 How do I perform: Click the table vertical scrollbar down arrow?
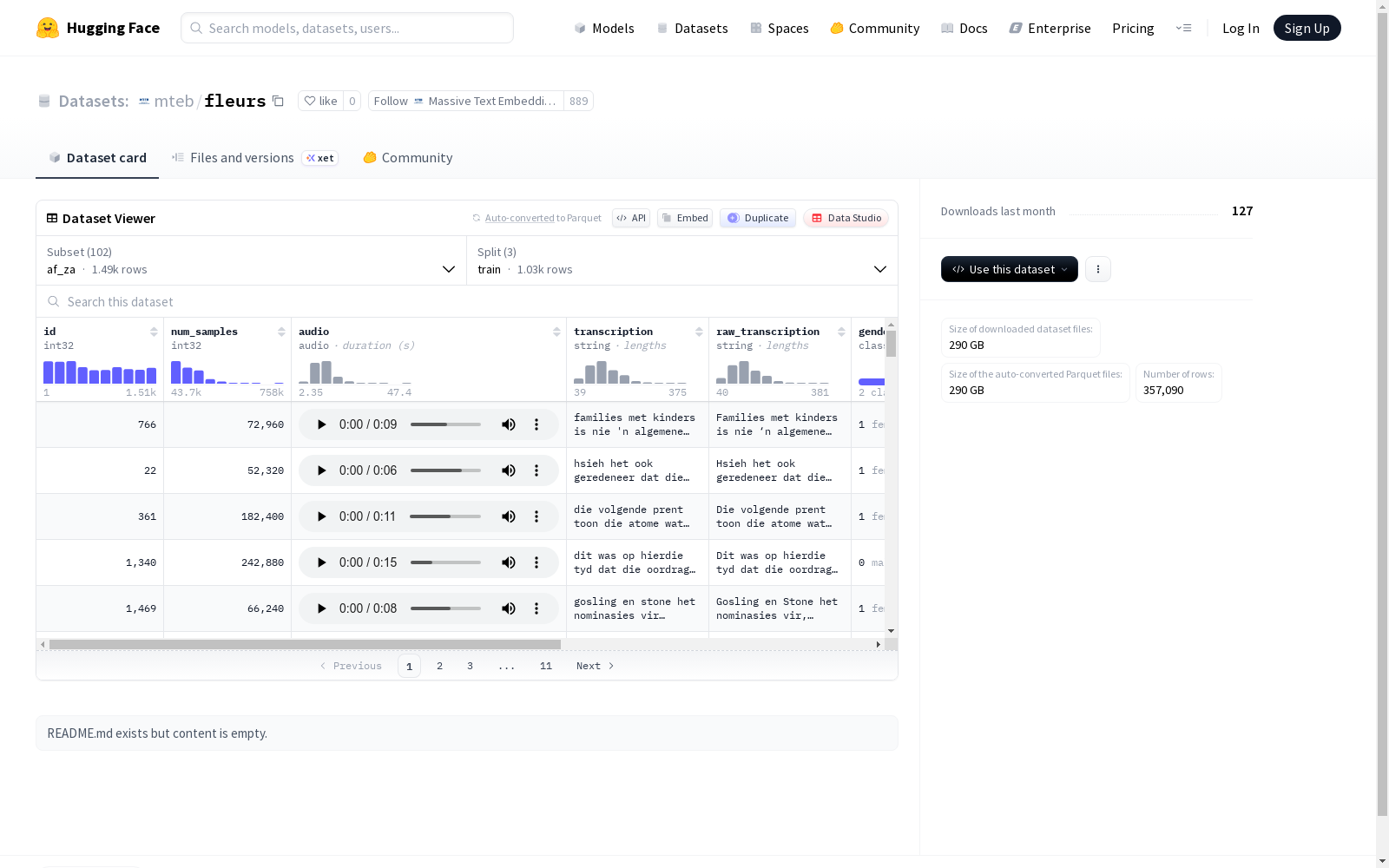tap(892, 631)
